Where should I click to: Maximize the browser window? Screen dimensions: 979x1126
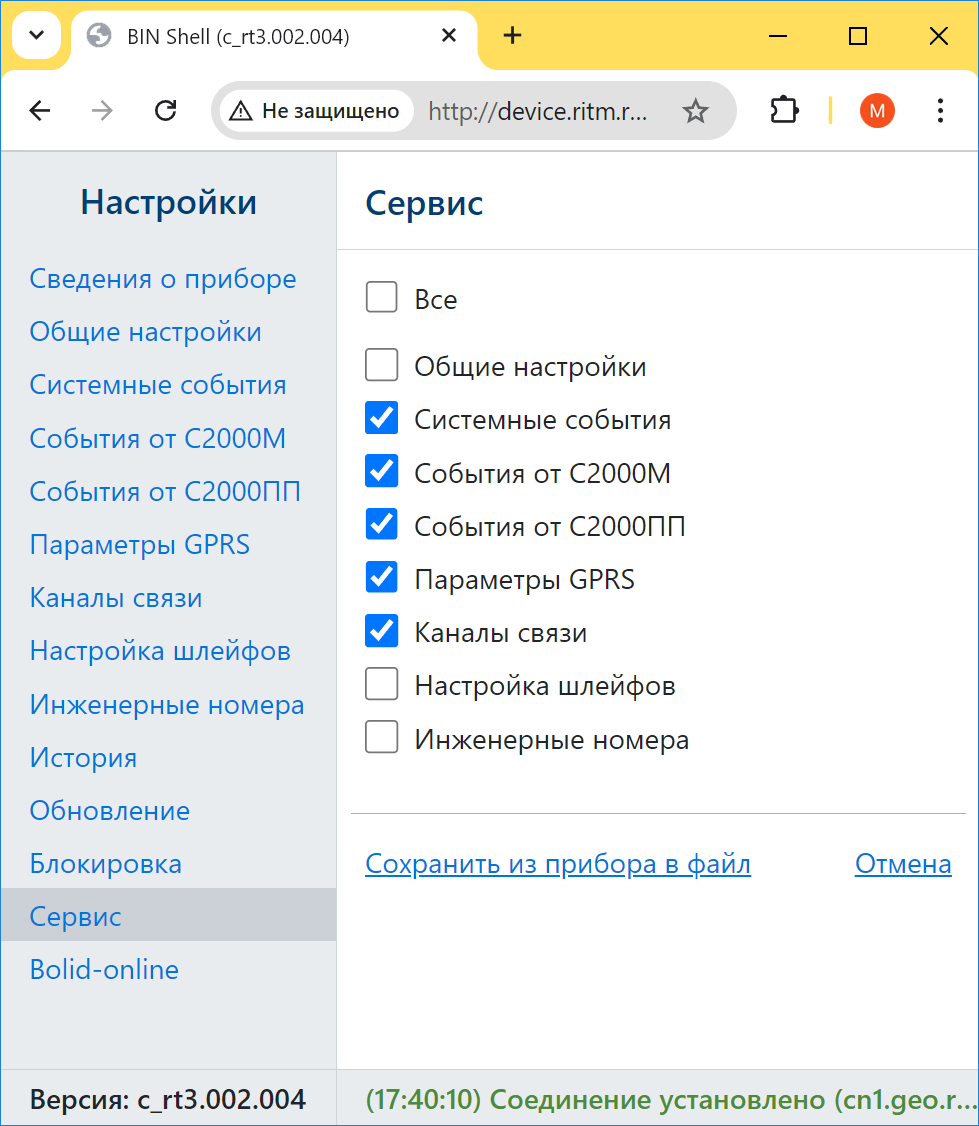tap(858, 35)
